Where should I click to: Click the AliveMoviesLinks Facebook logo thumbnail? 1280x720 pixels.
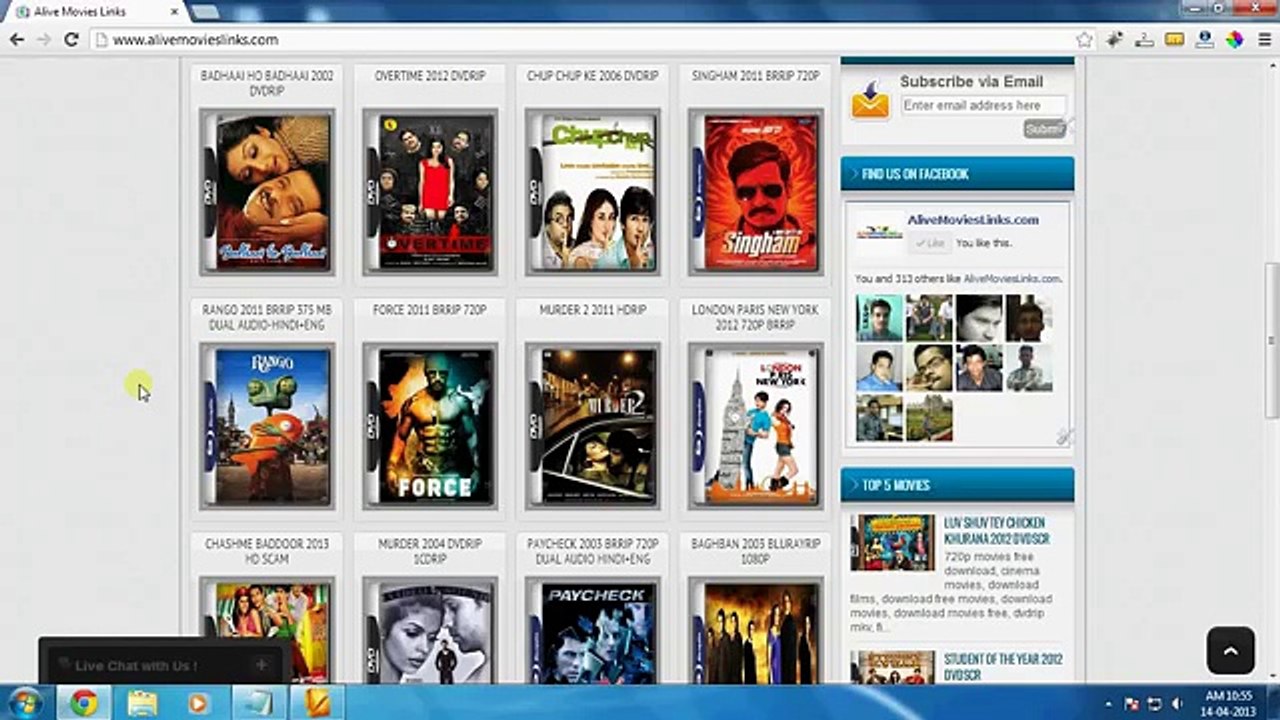(x=879, y=232)
